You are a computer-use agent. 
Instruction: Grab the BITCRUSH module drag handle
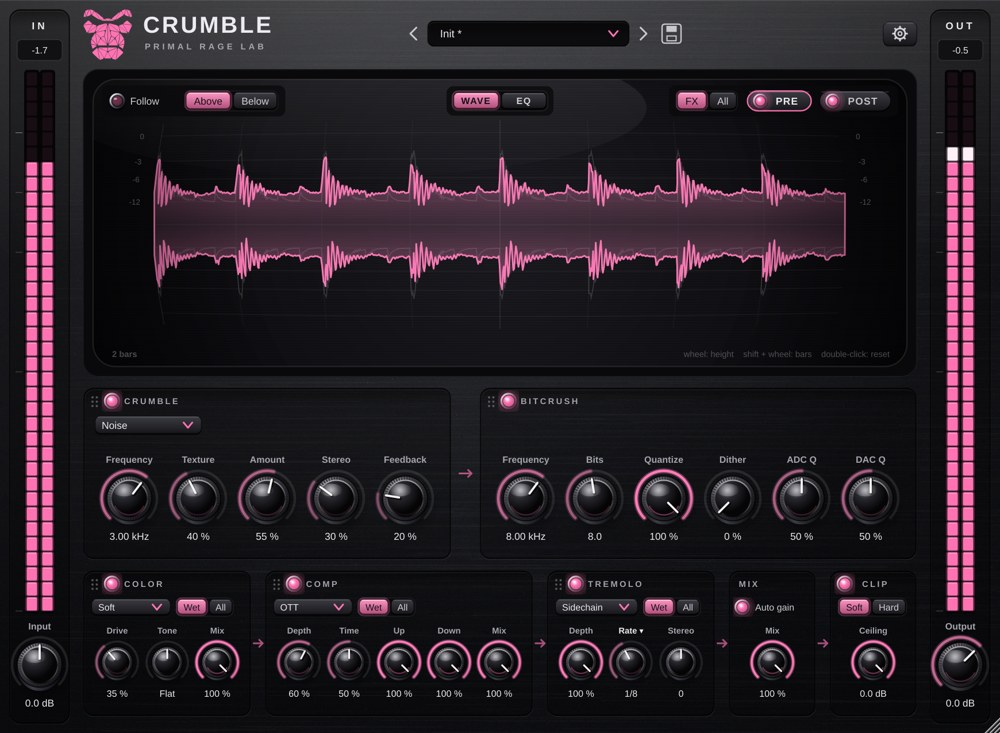[x=491, y=401]
